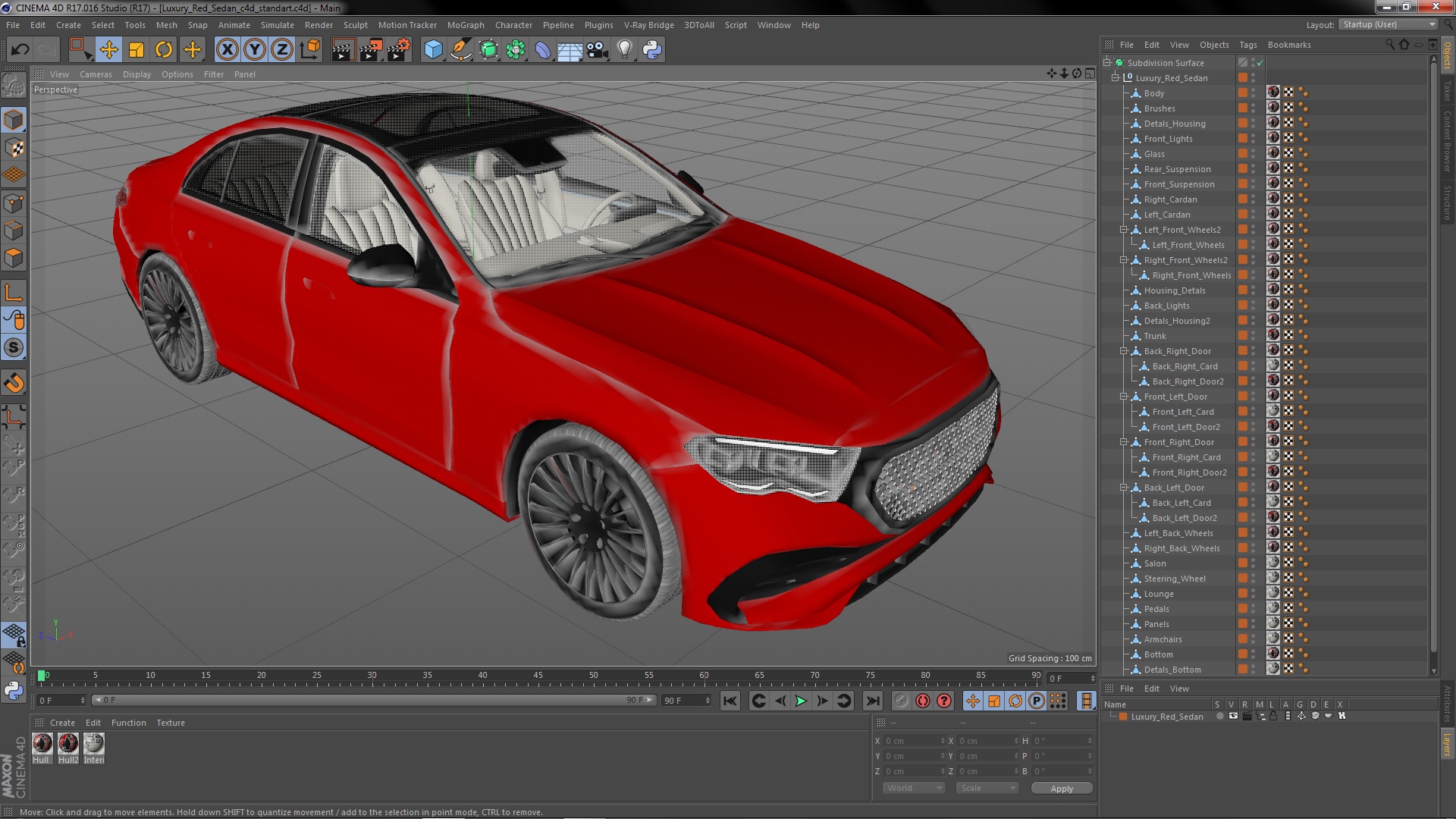Select the Move tool in top toolbar
The height and width of the screenshot is (819, 1456).
[108, 50]
